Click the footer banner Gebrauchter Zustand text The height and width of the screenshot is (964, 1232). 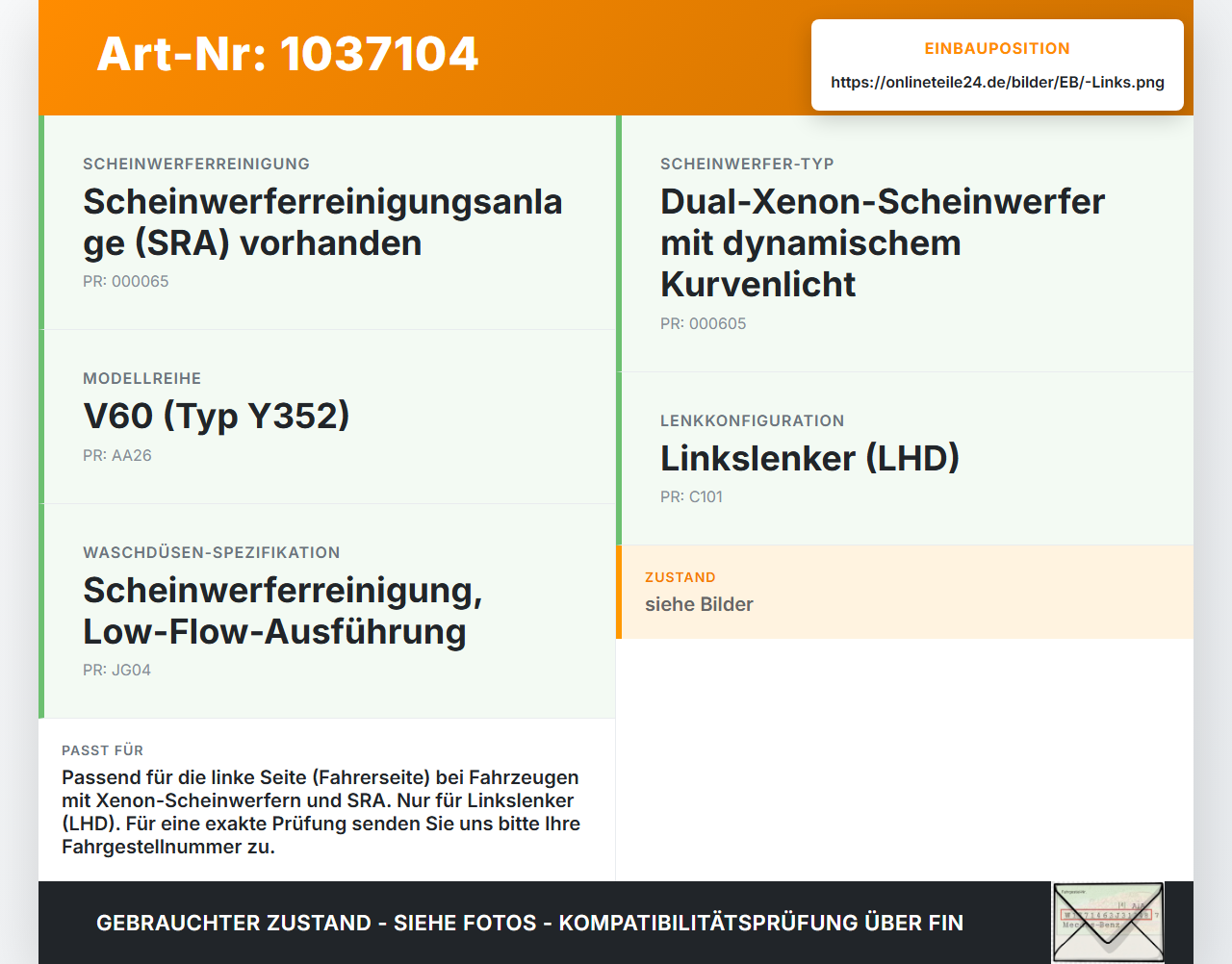(x=529, y=923)
